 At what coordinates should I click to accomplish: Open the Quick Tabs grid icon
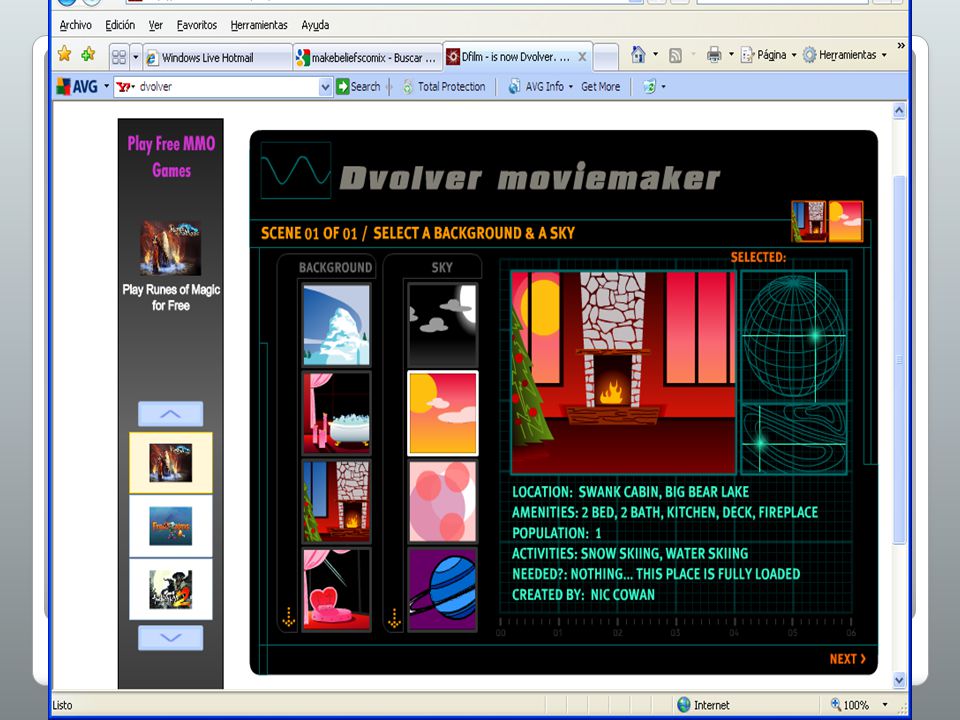pyautogui.click(x=119, y=58)
